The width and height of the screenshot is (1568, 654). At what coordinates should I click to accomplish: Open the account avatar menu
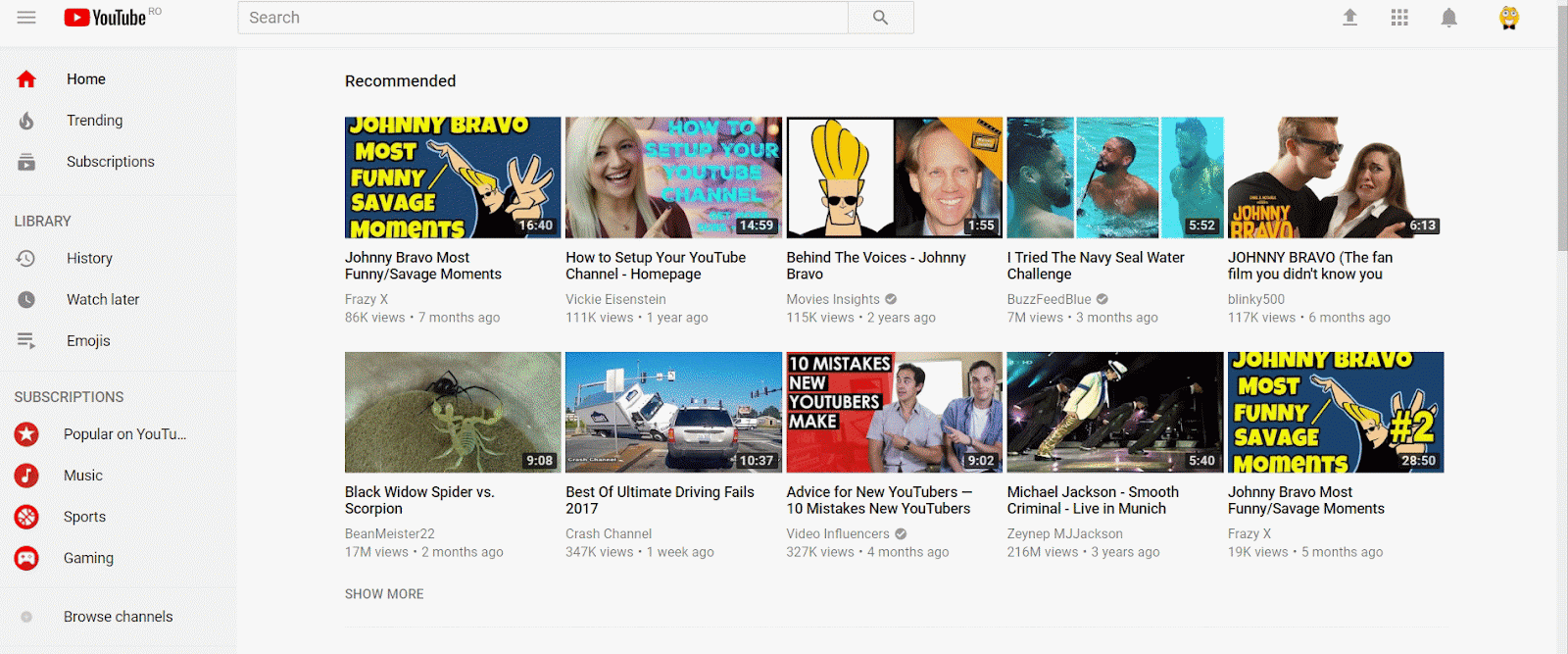click(x=1508, y=18)
